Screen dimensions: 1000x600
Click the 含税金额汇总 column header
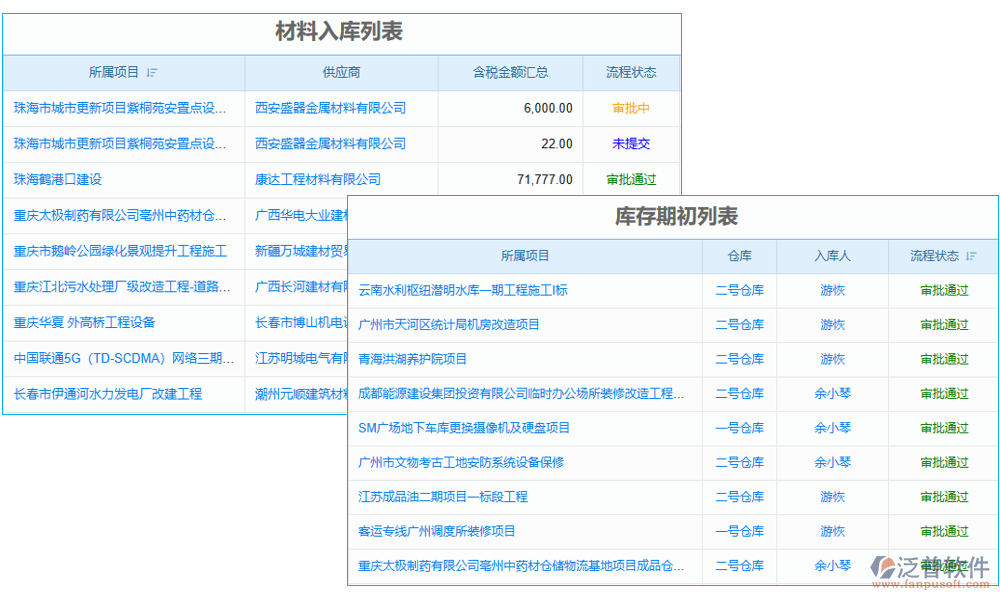coord(510,74)
